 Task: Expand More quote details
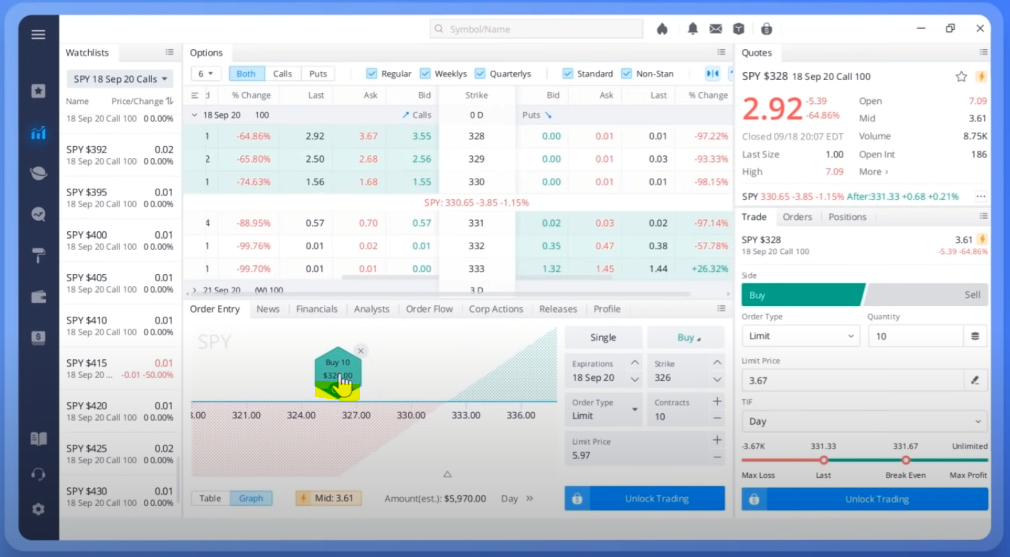[x=873, y=172]
